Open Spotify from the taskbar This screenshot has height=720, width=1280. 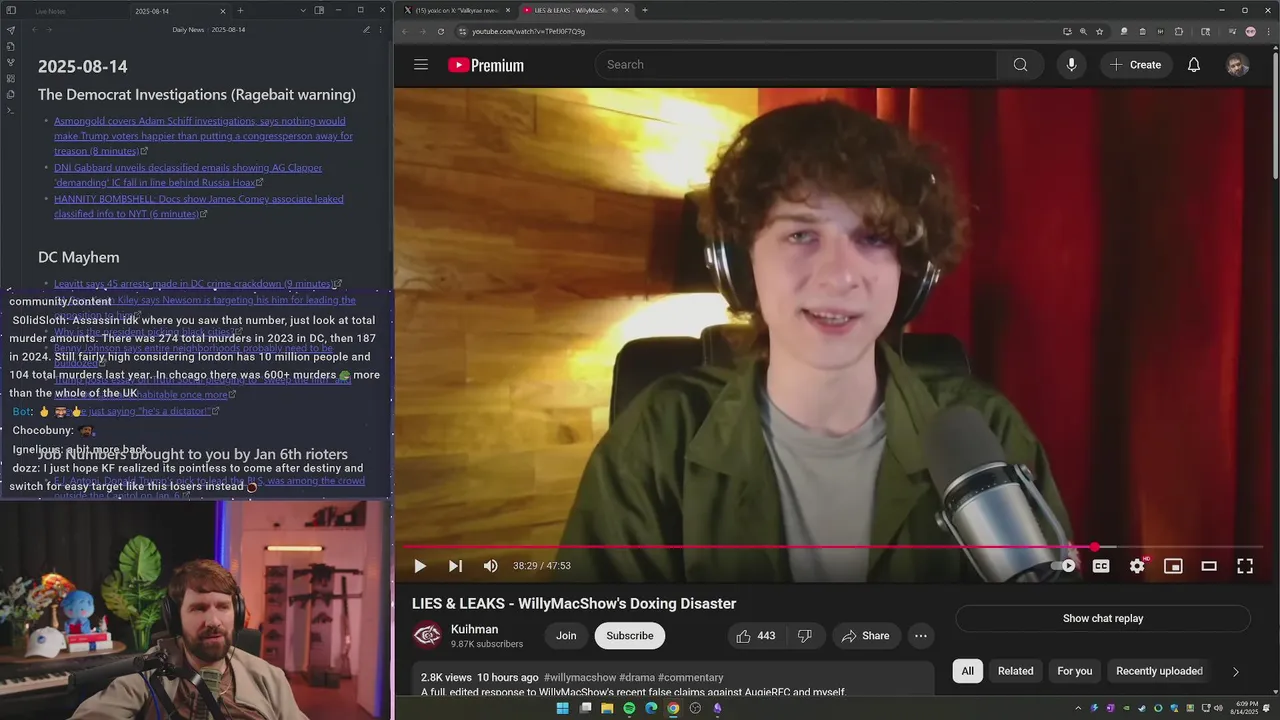click(x=629, y=708)
